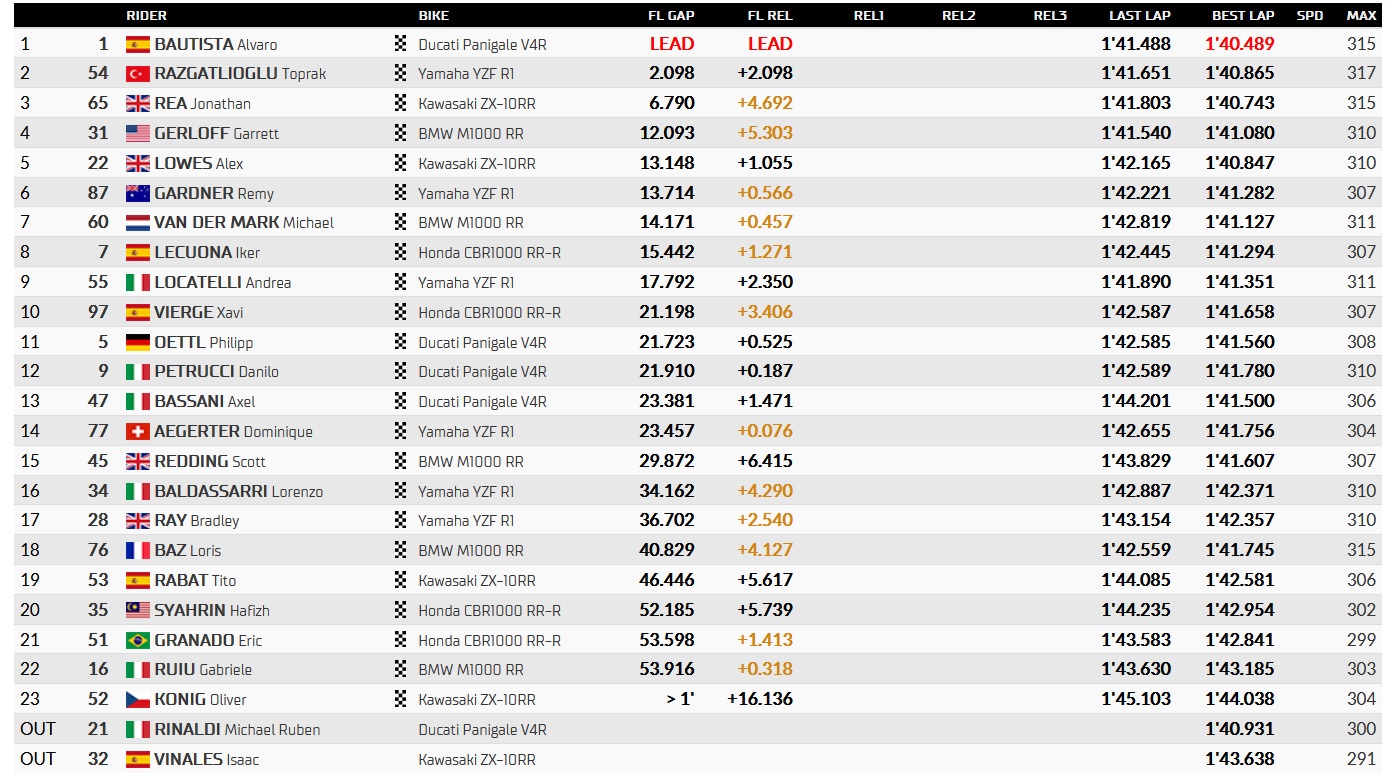Click red best lap 1'40.489

pyautogui.click(x=1240, y=44)
